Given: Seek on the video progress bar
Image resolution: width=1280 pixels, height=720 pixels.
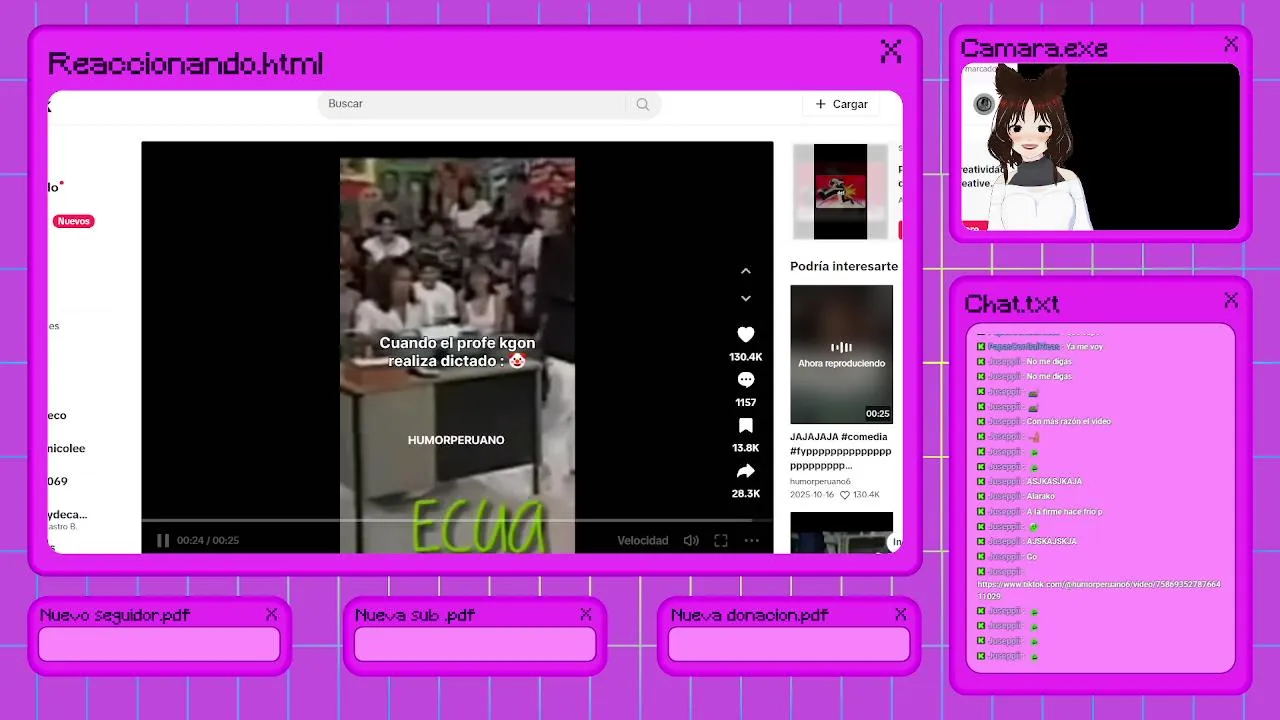Looking at the screenshot, I should (x=457, y=521).
